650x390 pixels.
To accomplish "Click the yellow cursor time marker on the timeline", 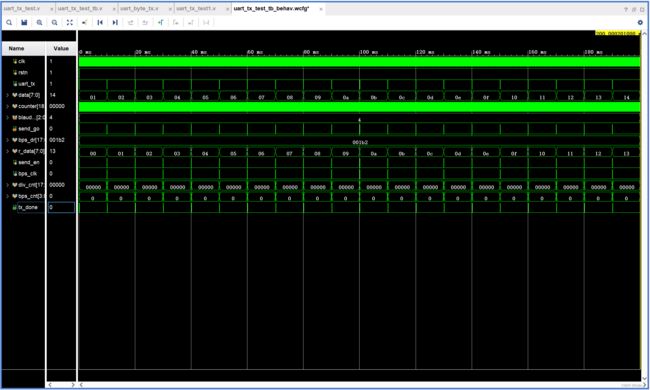I will pyautogui.click(x=617, y=33).
